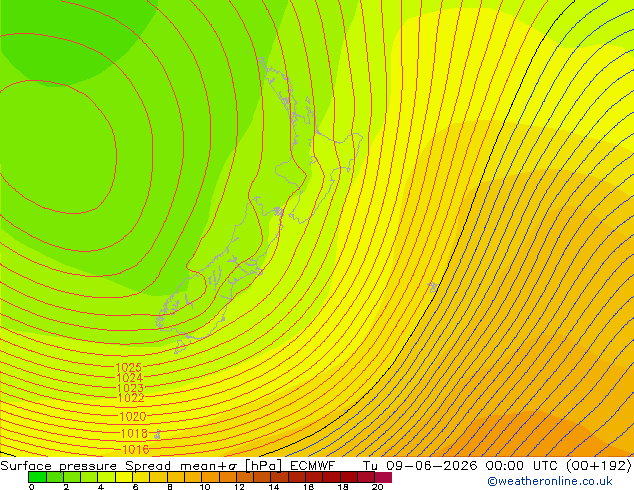Click the forecast date 09-06-2026 text
This screenshot has width=634, height=490.
[x=431, y=466]
